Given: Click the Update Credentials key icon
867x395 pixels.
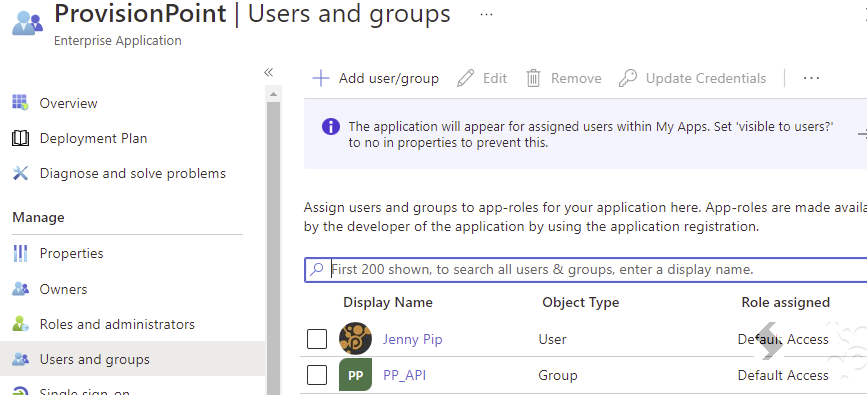Looking at the screenshot, I should pos(628,78).
